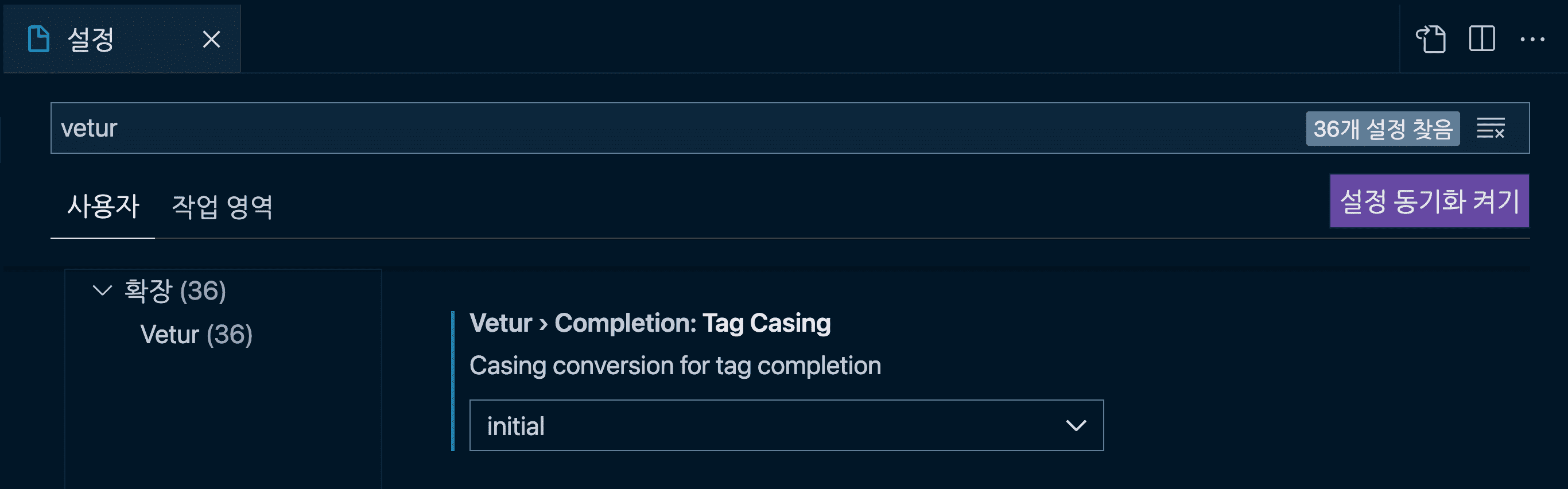Switch to the 작업 영역 tab
This screenshot has width=1568, height=489.
tap(222, 207)
